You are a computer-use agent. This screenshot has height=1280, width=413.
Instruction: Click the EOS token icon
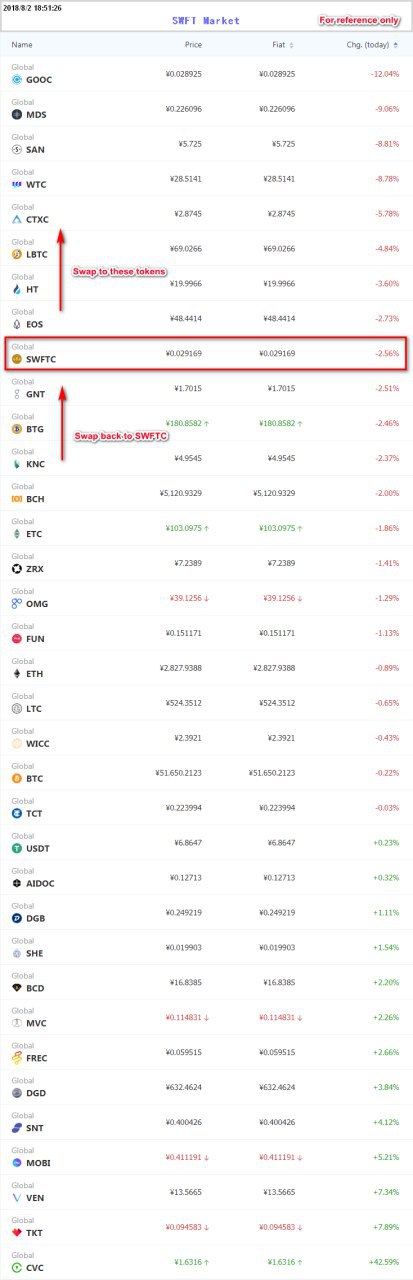[17, 325]
